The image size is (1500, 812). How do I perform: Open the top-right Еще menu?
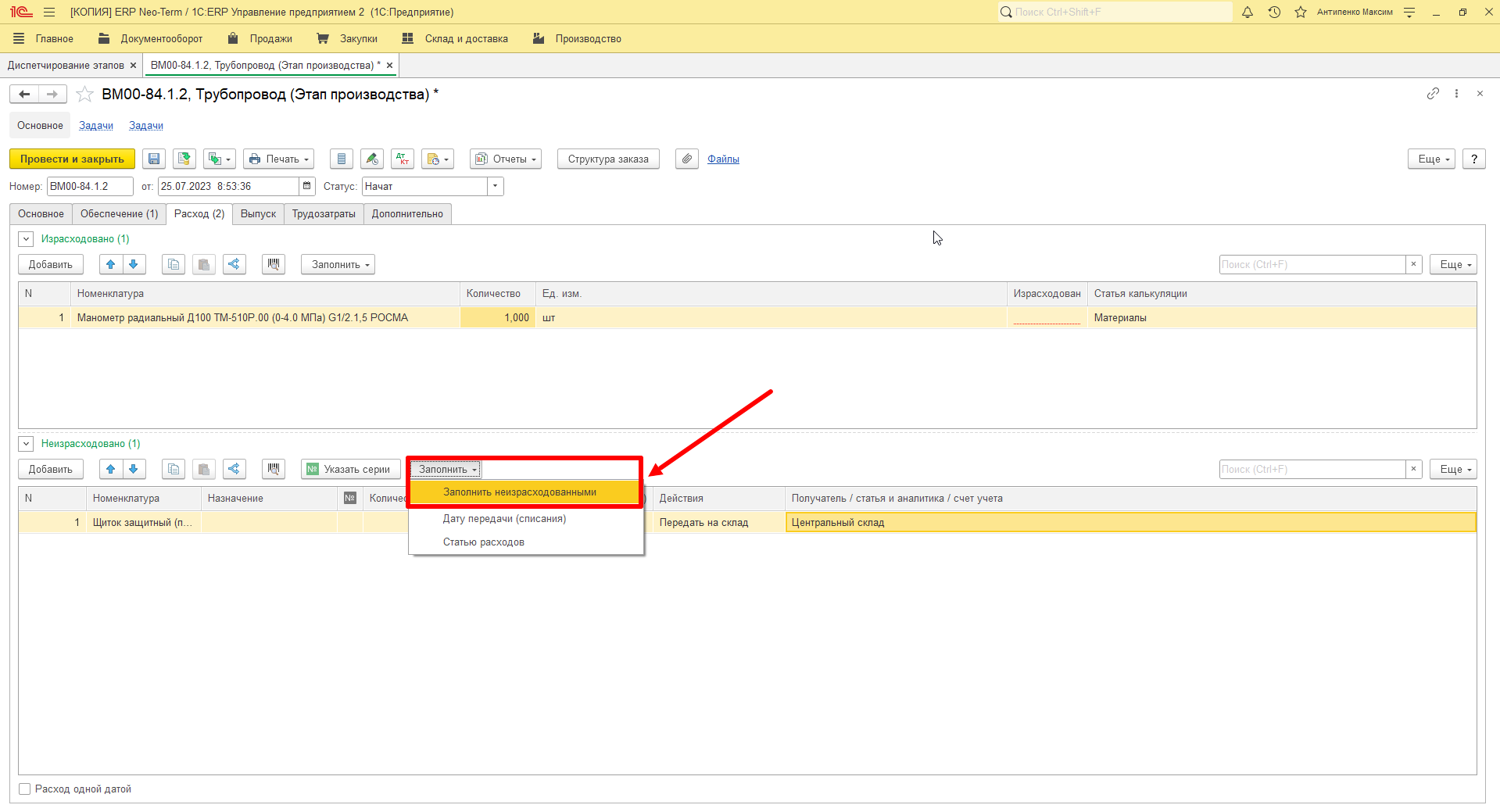1432,159
